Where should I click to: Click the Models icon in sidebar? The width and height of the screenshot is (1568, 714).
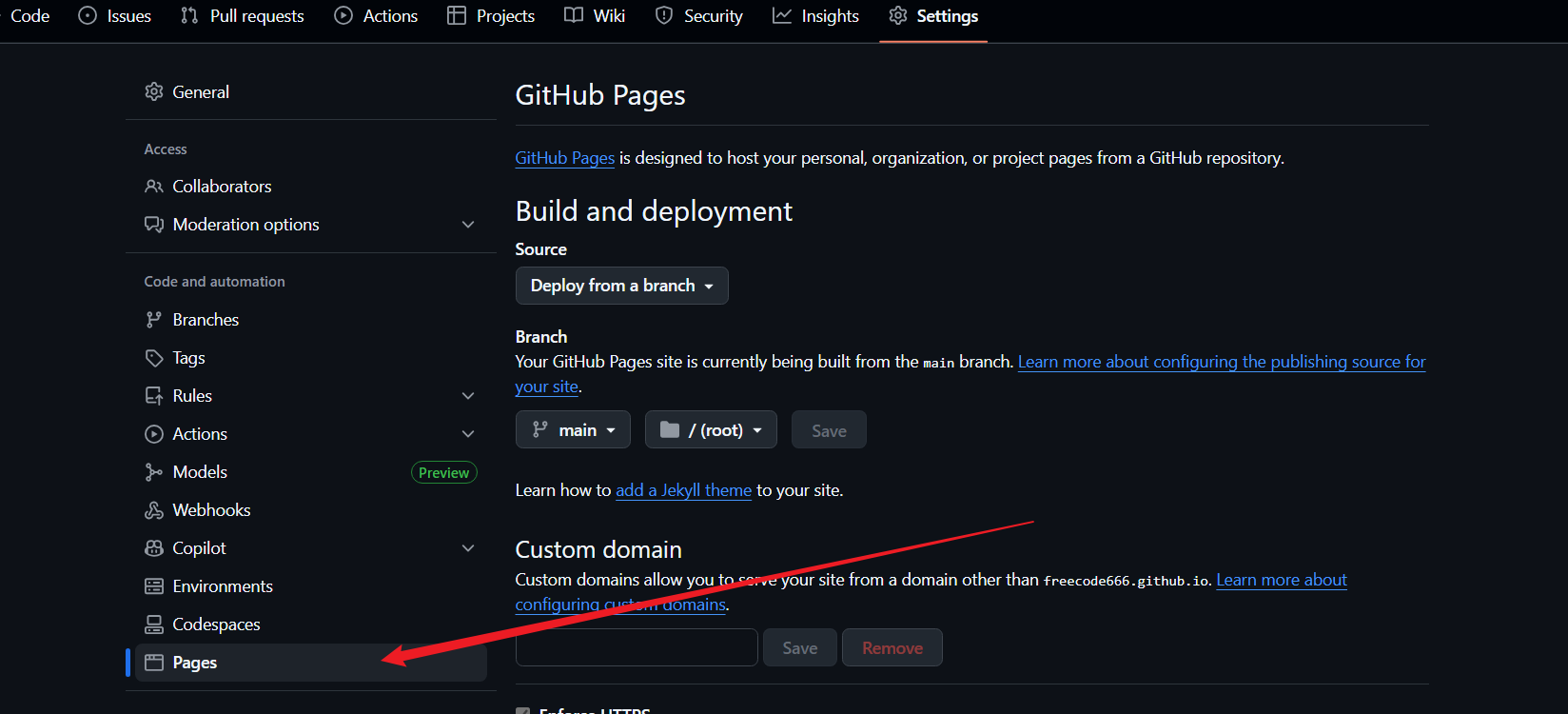tap(153, 472)
